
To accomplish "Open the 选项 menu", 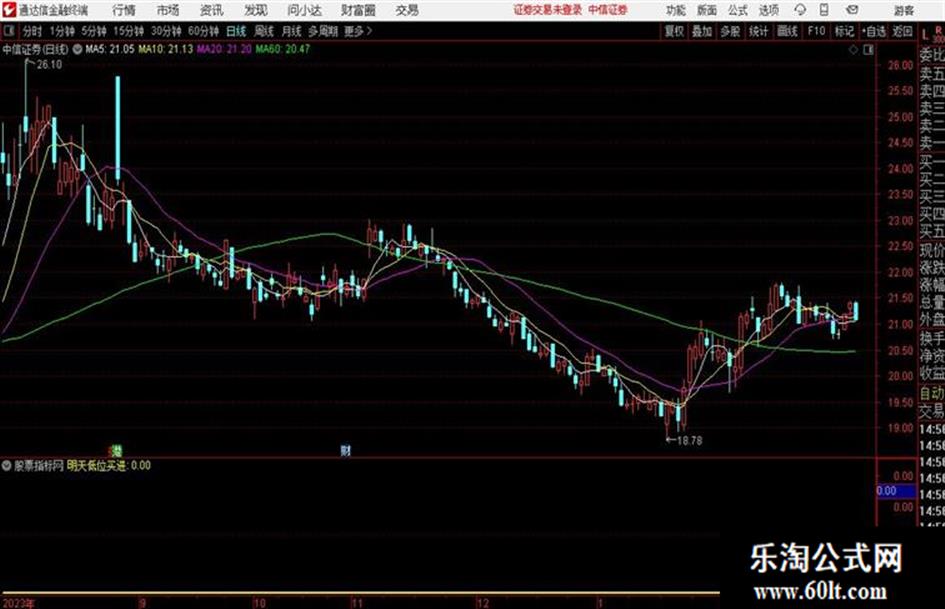I will 769,10.
